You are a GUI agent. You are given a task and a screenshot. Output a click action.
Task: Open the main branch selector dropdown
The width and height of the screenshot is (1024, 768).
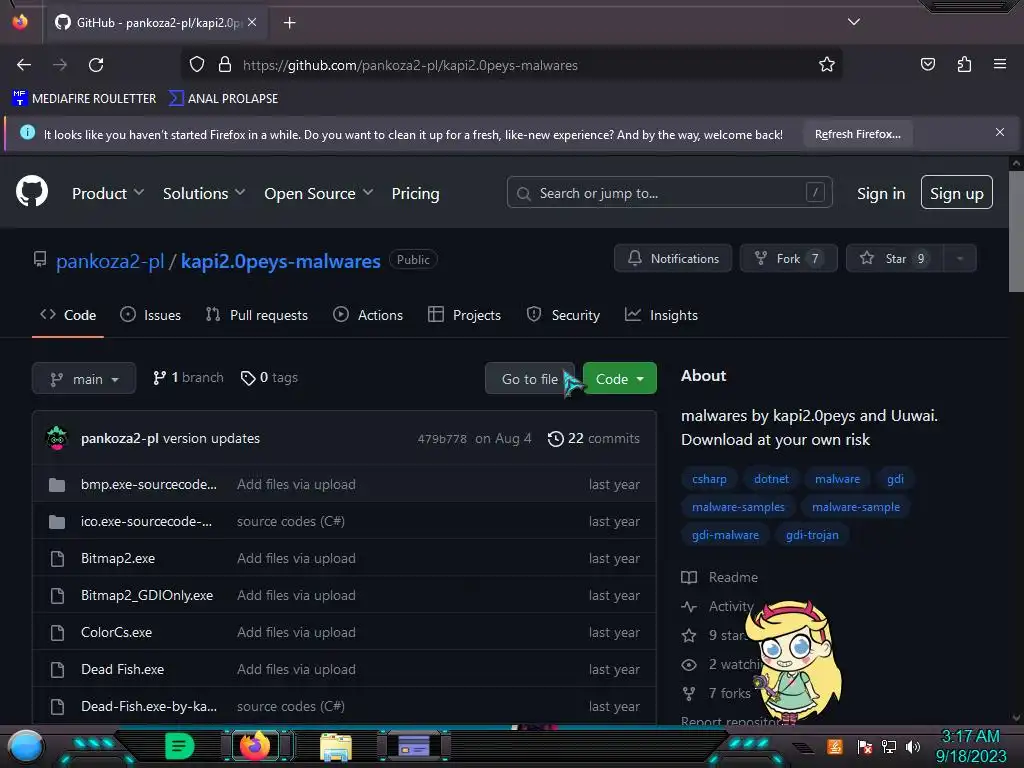point(84,379)
